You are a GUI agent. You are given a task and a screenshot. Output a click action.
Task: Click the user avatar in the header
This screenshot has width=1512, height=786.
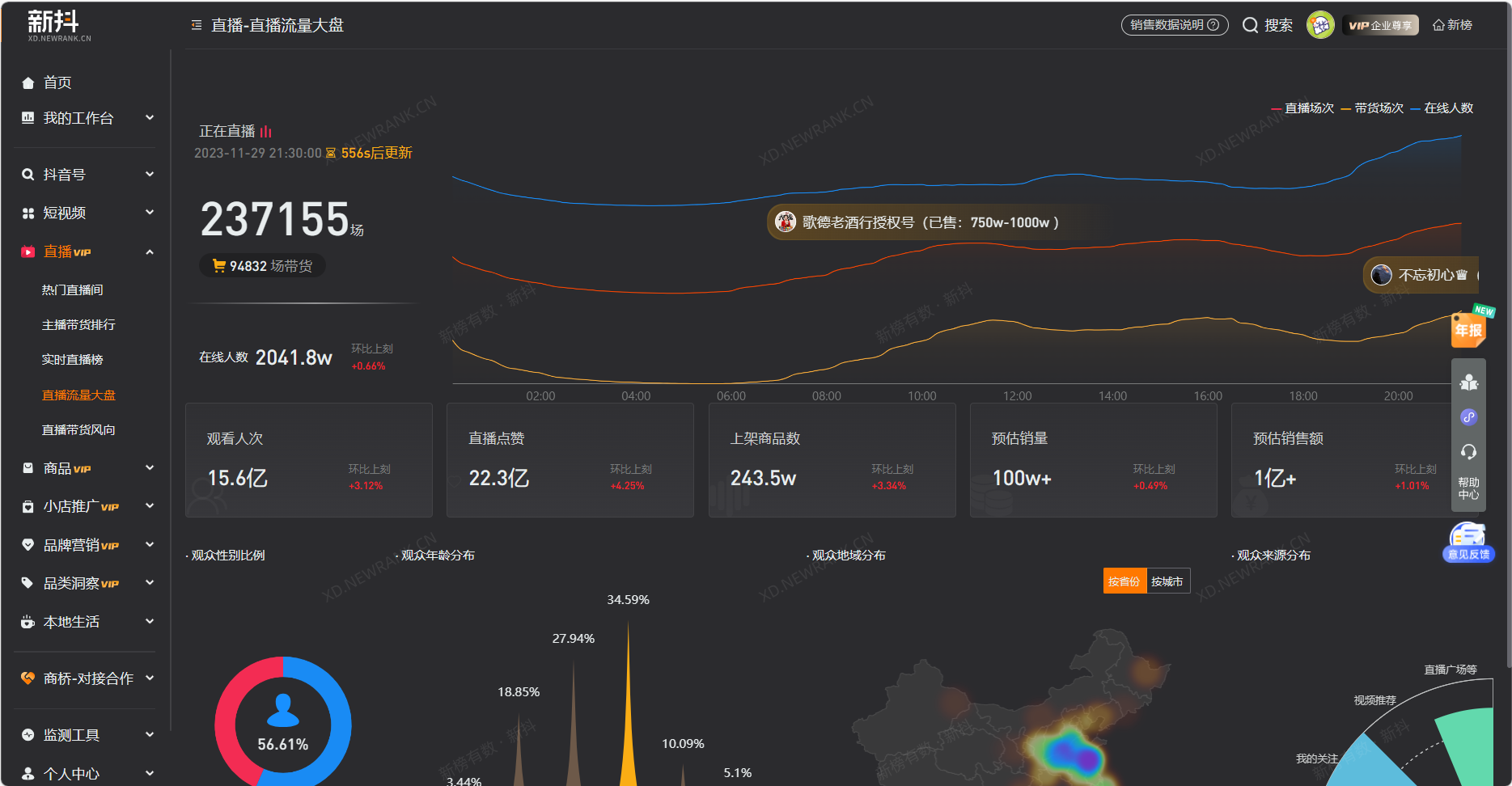1320,25
